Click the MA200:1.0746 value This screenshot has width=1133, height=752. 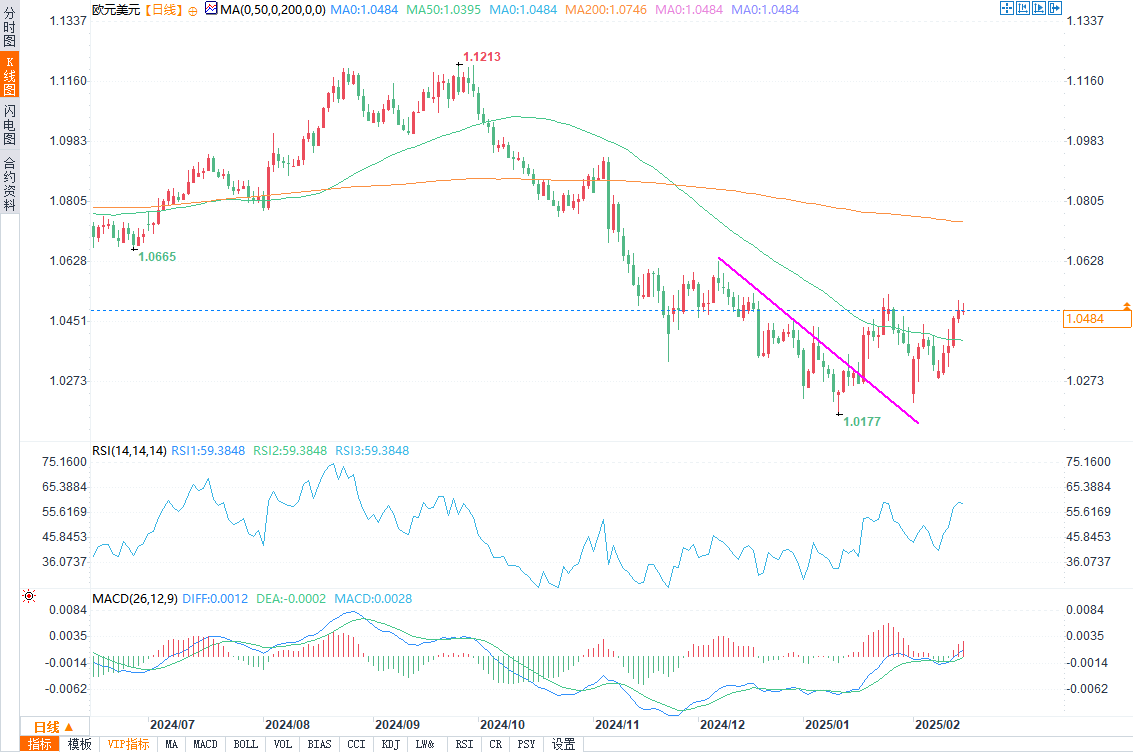(x=606, y=9)
